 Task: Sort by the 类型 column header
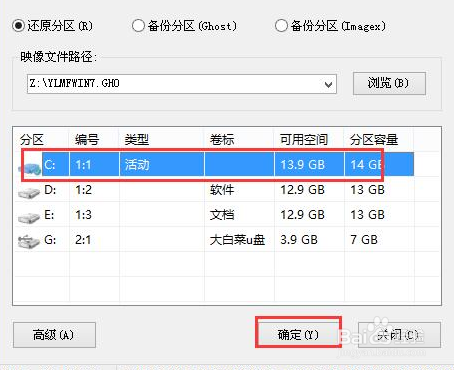[x=137, y=139]
